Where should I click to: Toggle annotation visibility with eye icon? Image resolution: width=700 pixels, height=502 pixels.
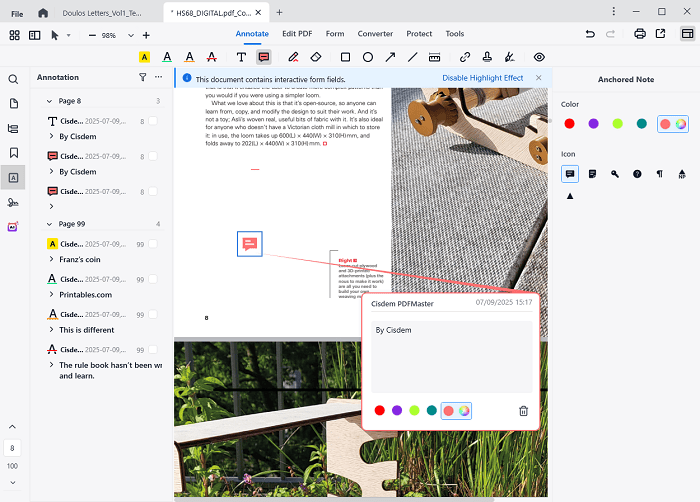[x=539, y=58]
